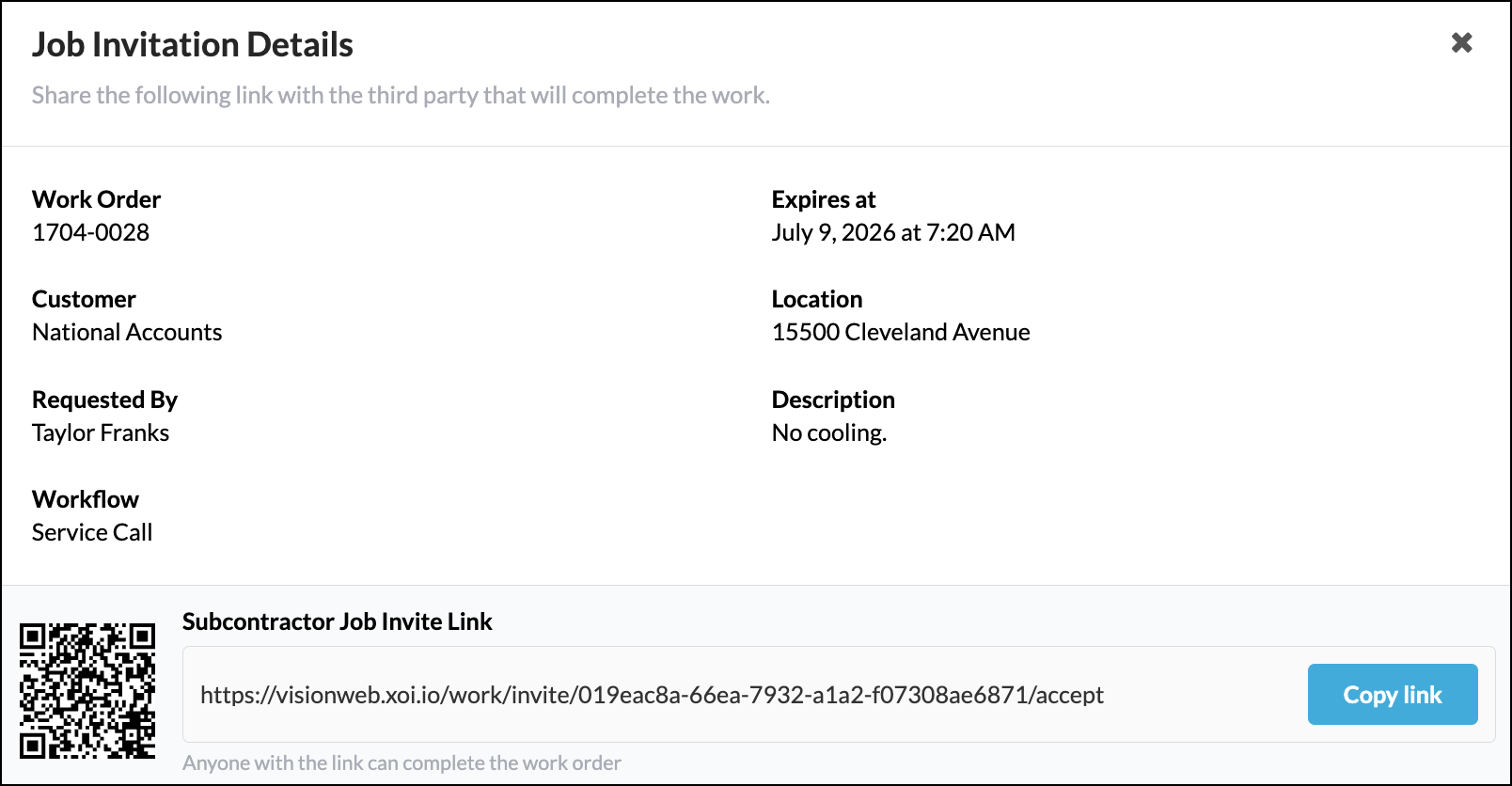Click the subcontractor invite QR code
The width and height of the screenshot is (1512, 786).
click(x=87, y=691)
